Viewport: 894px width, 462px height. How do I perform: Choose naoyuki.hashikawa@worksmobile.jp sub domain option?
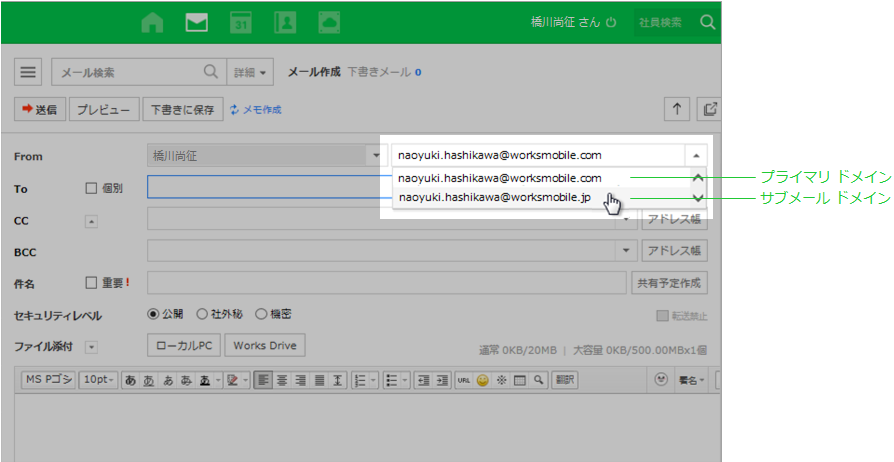[495, 197]
